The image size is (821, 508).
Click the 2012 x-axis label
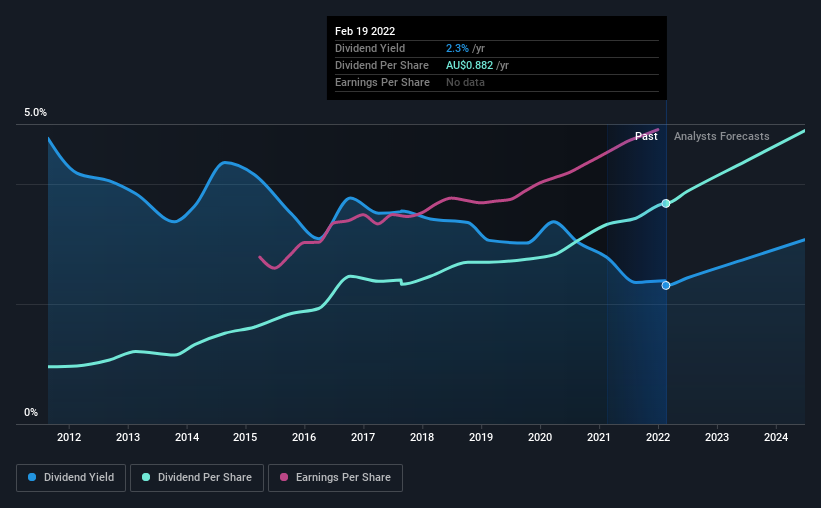[69, 437]
